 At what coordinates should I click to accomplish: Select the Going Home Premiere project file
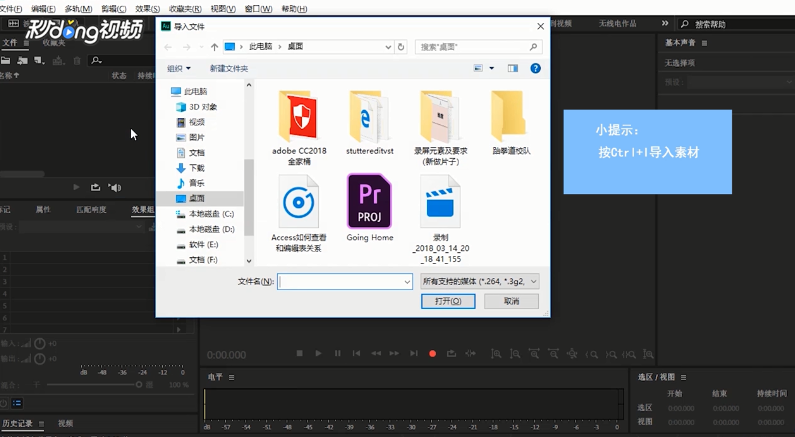[370, 208]
